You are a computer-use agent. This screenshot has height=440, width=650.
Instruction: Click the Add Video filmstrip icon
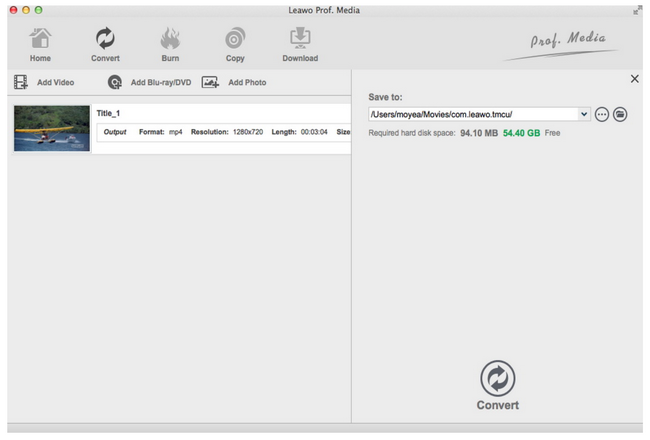coord(21,82)
